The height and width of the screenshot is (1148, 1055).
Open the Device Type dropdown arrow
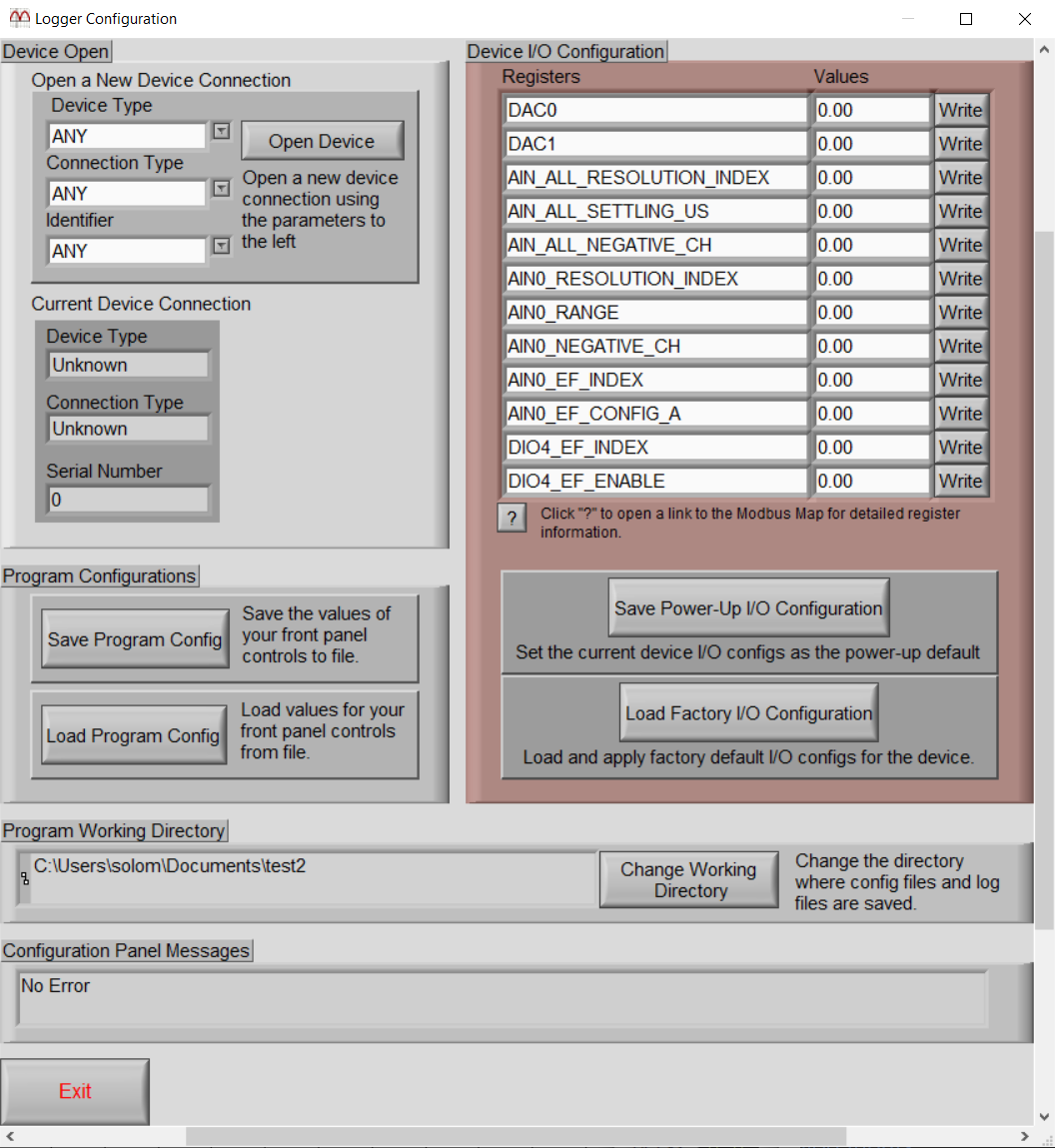click(x=221, y=131)
